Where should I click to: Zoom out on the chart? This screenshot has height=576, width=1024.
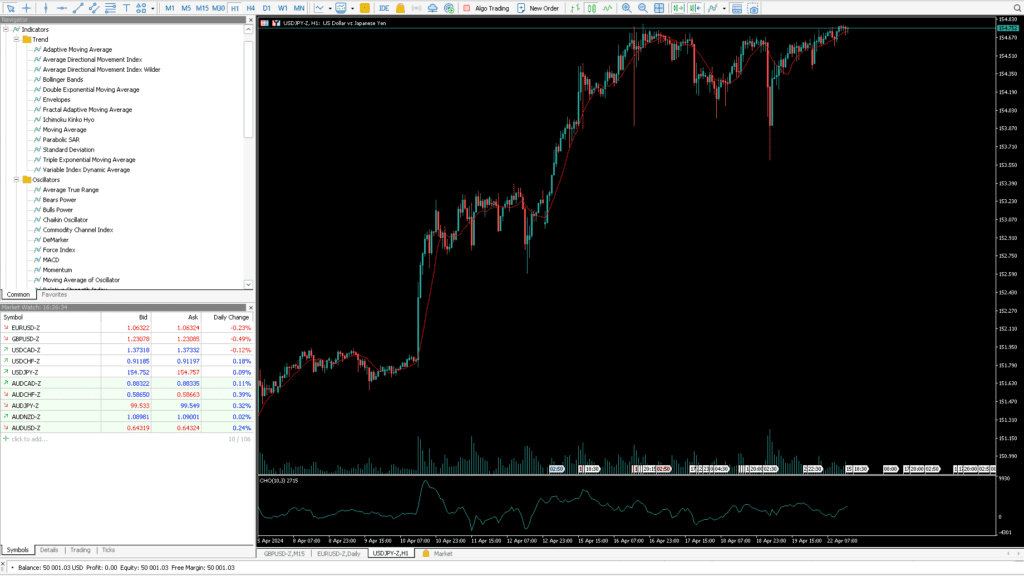point(643,8)
